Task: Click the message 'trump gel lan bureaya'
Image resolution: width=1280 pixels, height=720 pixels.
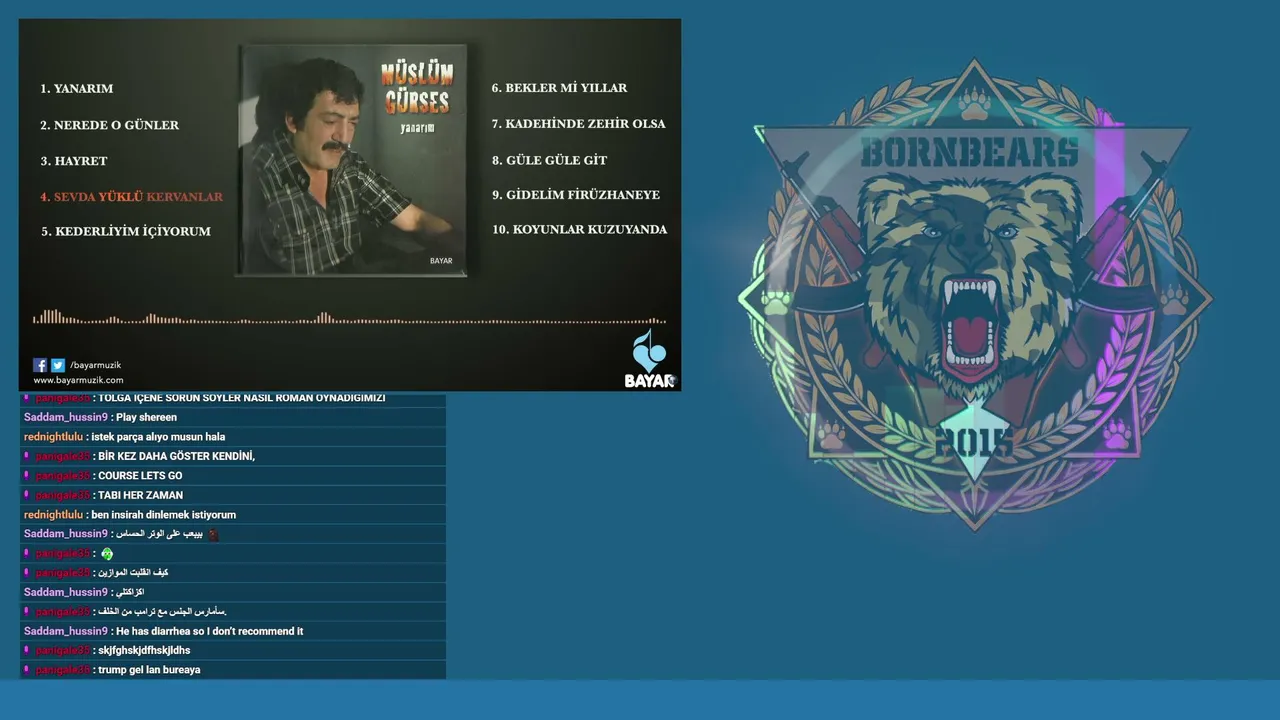Action: tap(149, 670)
